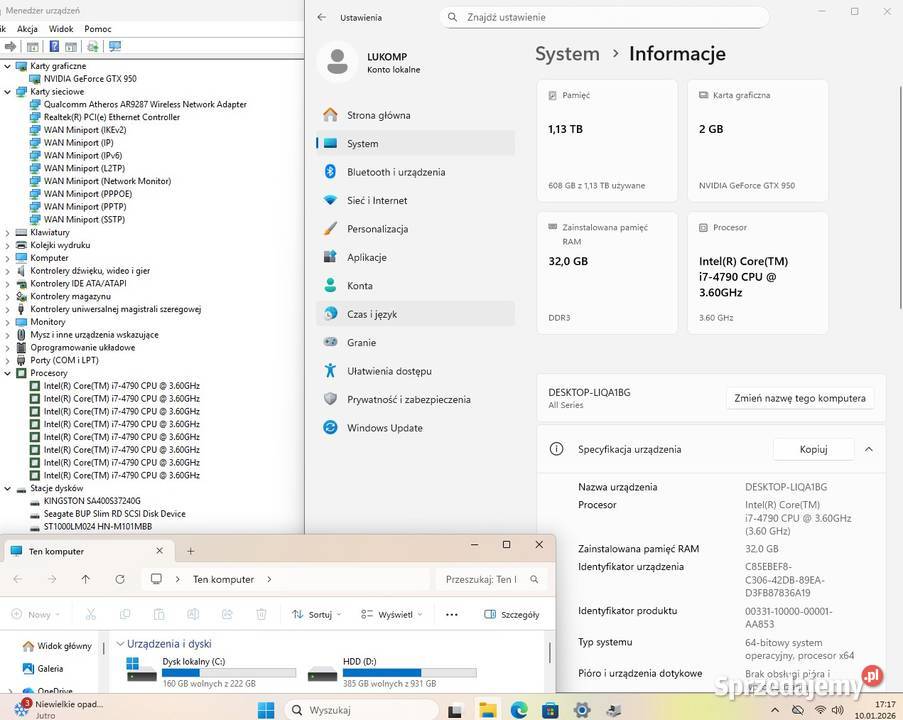Open Settings gear on taskbar
This screenshot has height=720, width=903.
(582, 710)
